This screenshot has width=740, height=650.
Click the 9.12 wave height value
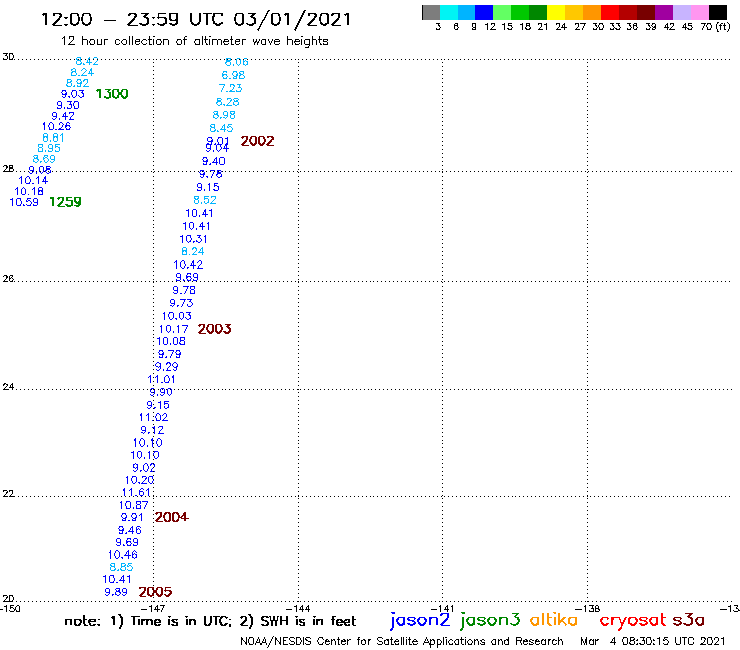[x=152, y=430]
